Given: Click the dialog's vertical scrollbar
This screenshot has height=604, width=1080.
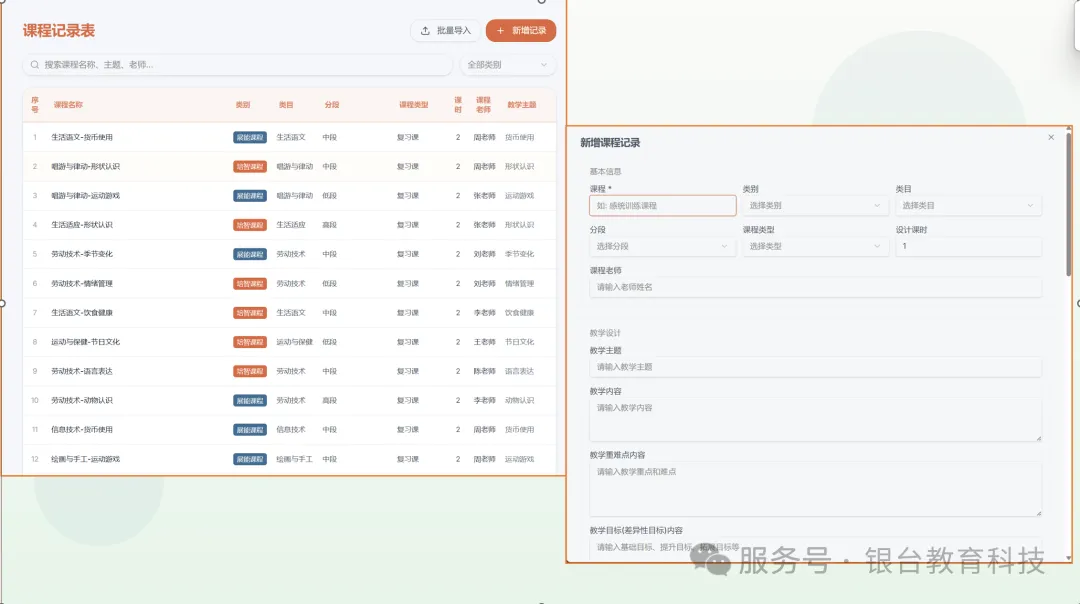Looking at the screenshot, I should click(x=1068, y=207).
